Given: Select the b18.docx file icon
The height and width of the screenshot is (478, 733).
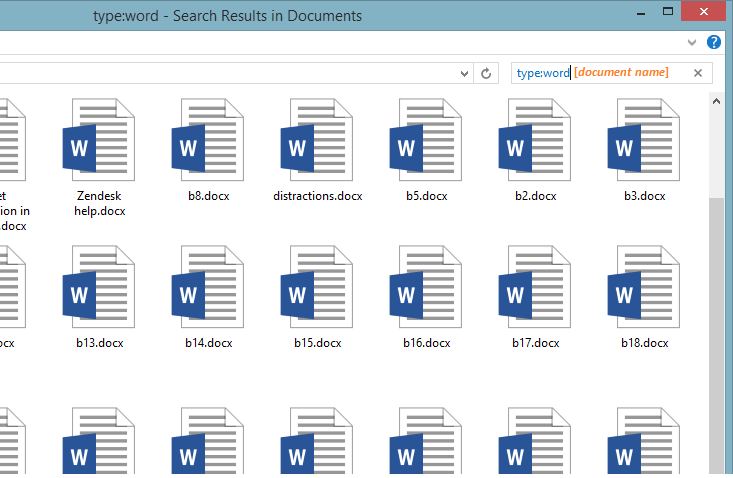Looking at the screenshot, I should [643, 286].
